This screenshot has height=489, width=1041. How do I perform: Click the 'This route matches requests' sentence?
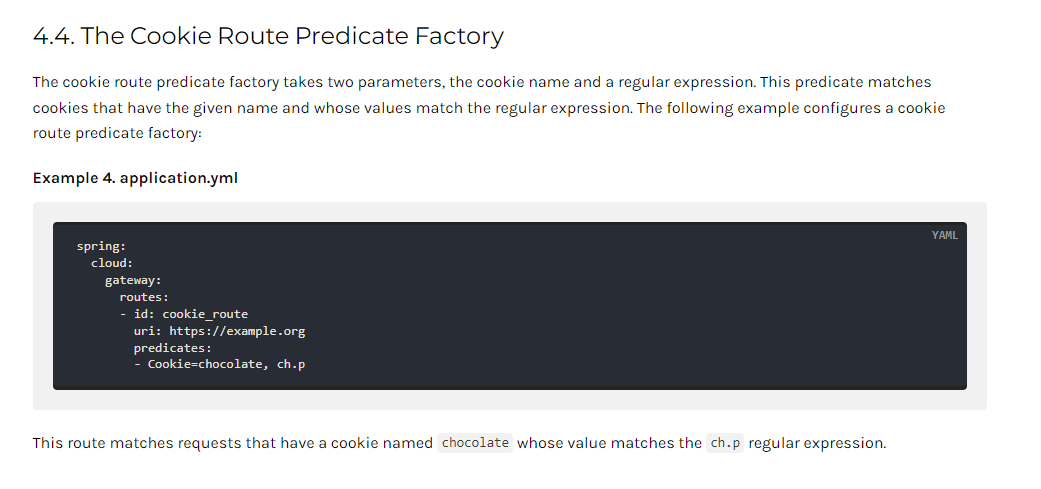coord(459,443)
